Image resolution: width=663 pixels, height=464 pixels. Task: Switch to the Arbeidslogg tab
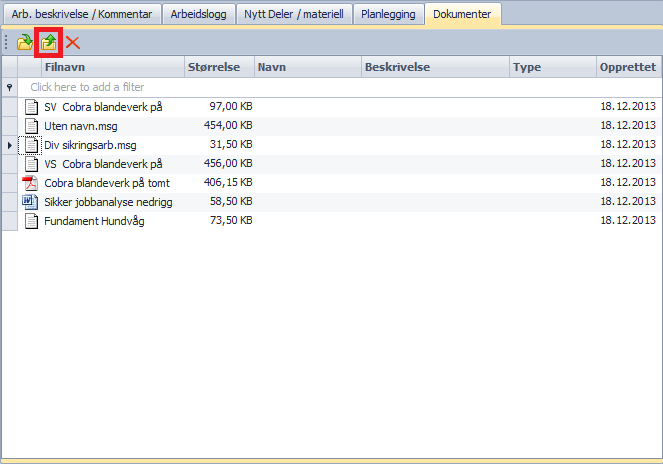(x=198, y=14)
